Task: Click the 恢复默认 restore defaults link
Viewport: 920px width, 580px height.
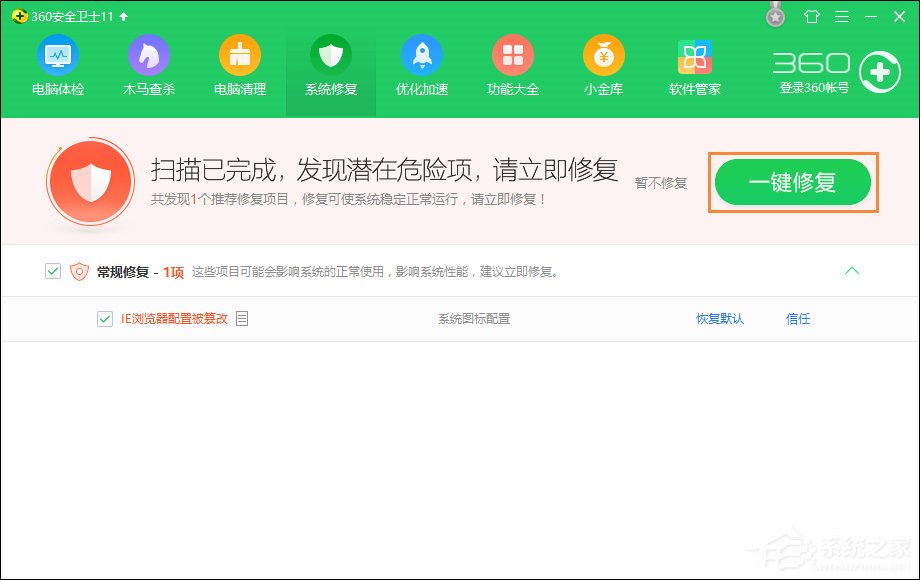Action: pyautogui.click(x=720, y=318)
